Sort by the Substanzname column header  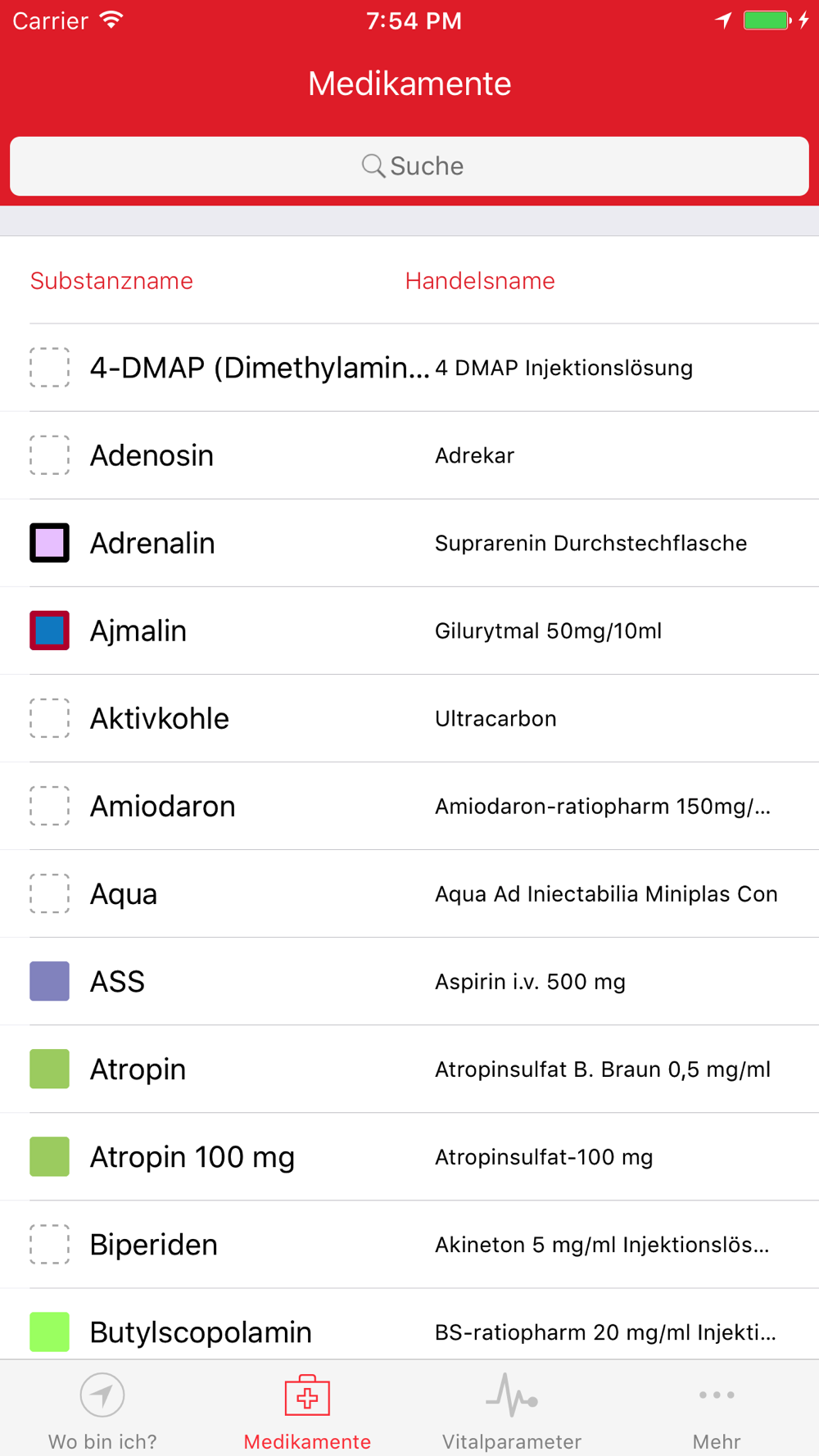click(x=111, y=281)
